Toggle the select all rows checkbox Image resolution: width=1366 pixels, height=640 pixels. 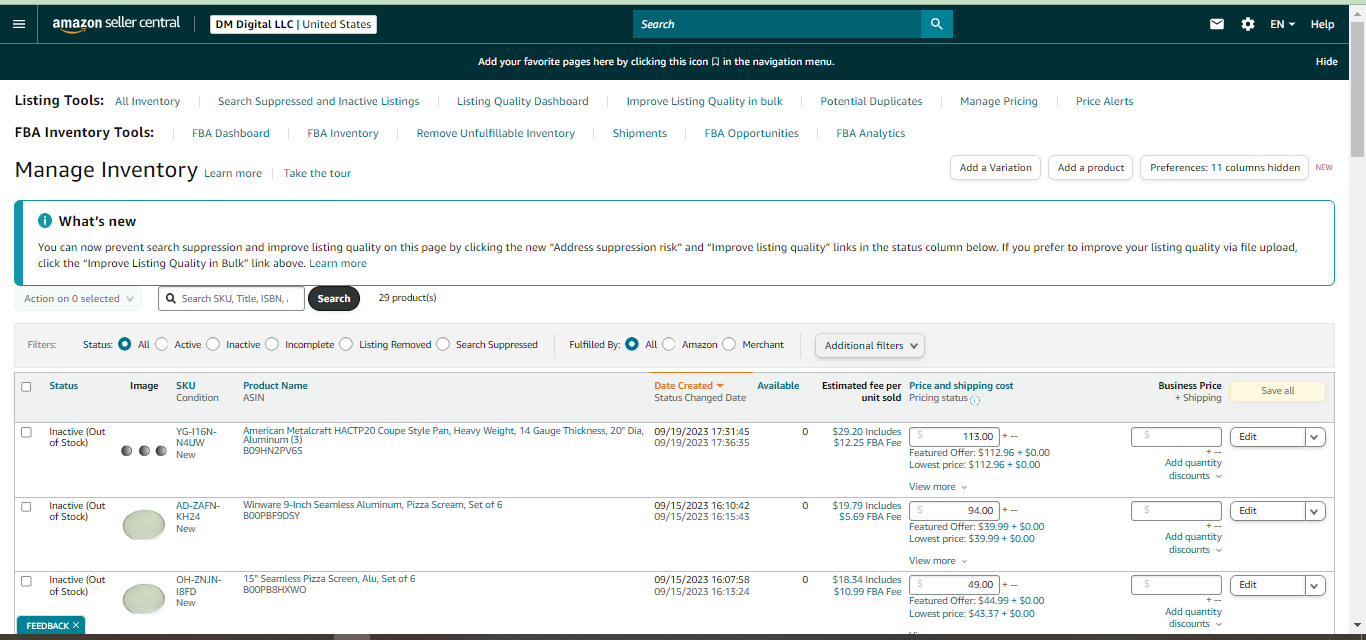pyautogui.click(x=26, y=387)
